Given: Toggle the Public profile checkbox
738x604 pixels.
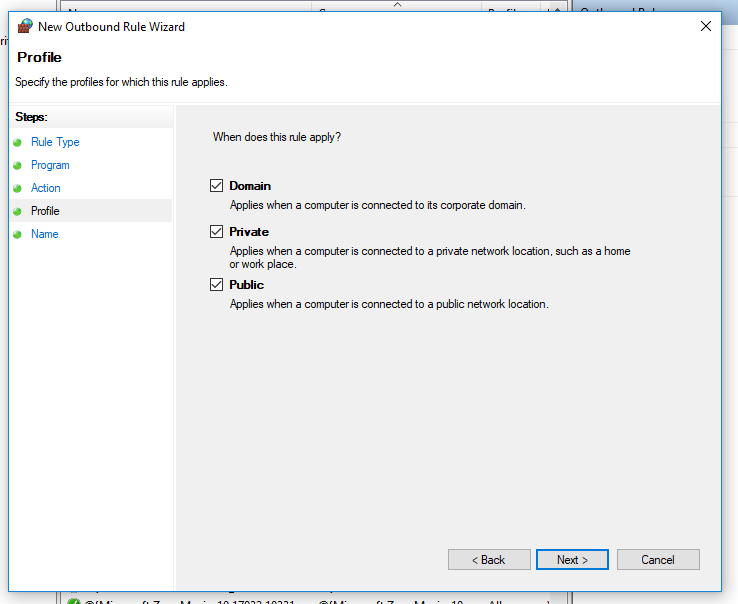Looking at the screenshot, I should coord(216,285).
